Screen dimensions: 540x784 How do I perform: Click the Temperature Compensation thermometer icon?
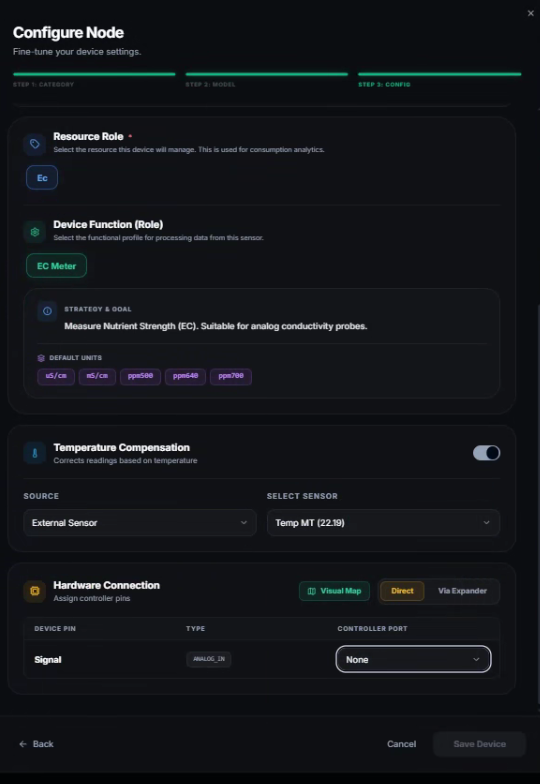pos(34,453)
